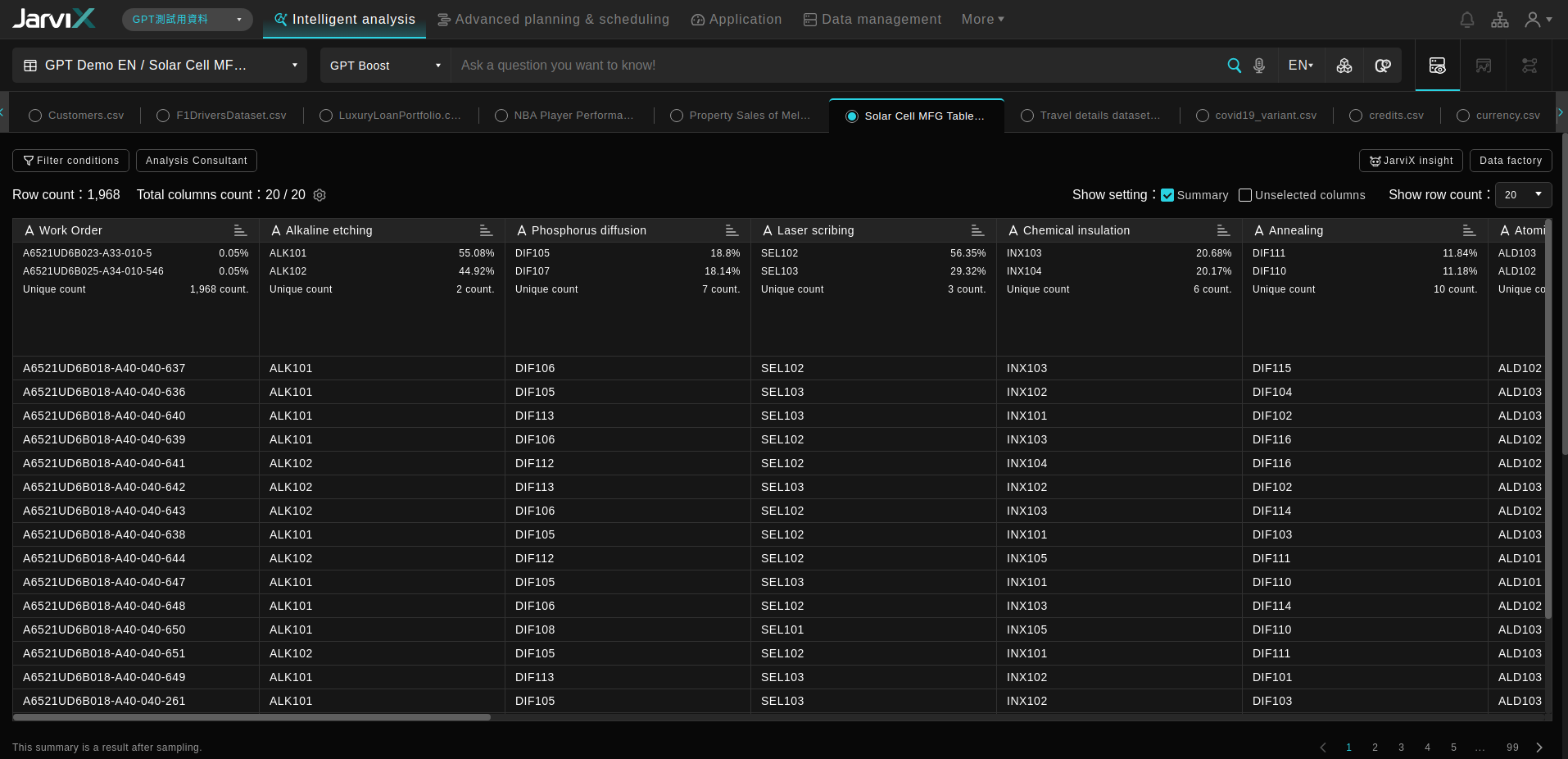Screen dimensions: 1568x759
Task: Uncheck the Summary checkbox
Action: [1168, 195]
